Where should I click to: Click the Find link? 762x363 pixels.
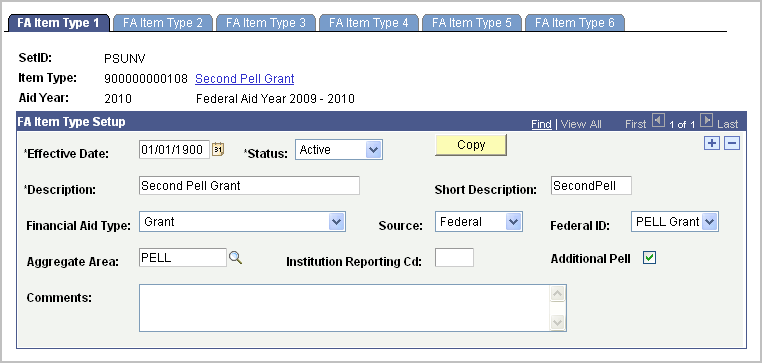pyautogui.click(x=541, y=124)
